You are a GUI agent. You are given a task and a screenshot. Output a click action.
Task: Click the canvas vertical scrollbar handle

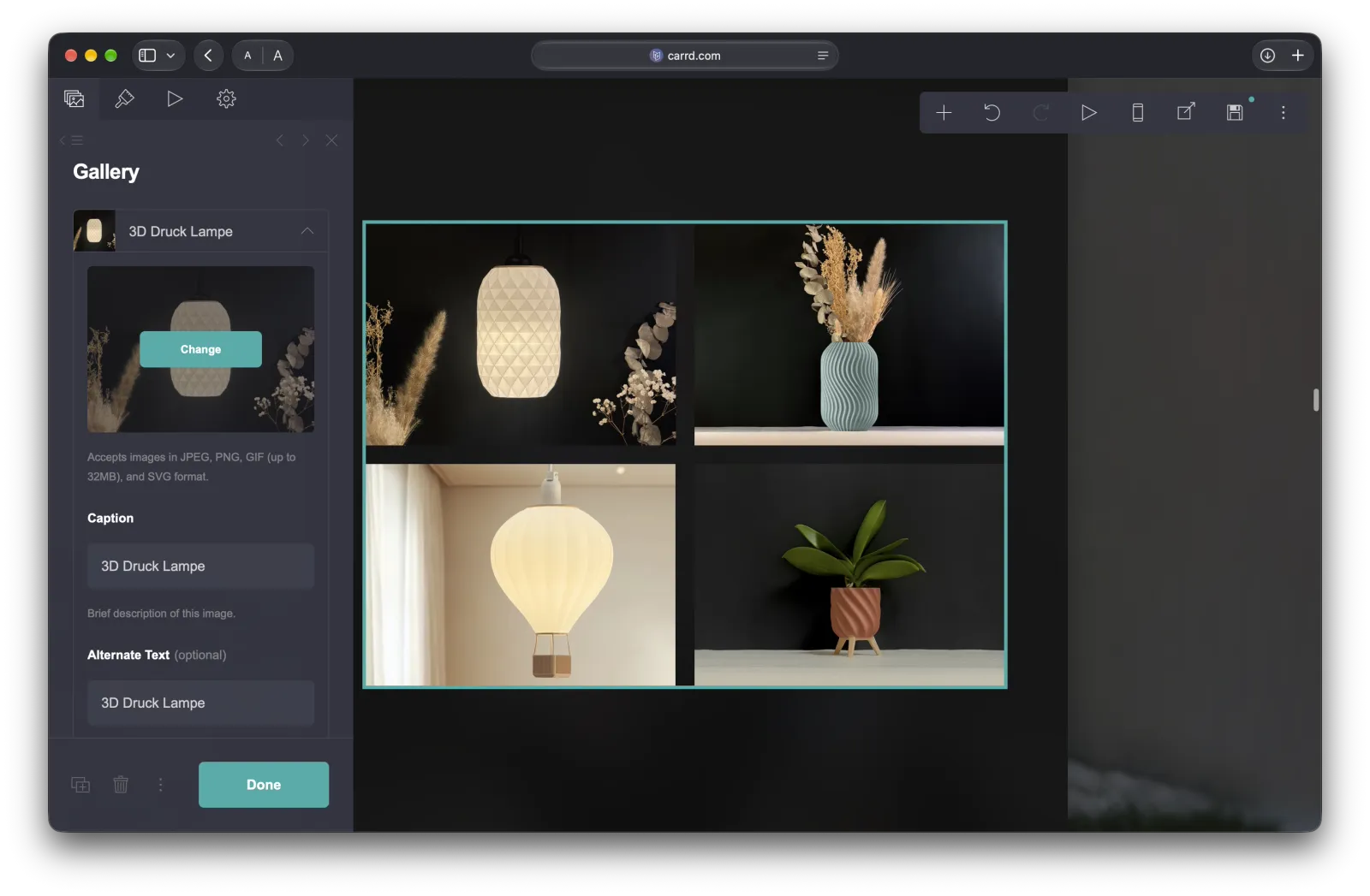pyautogui.click(x=1316, y=400)
